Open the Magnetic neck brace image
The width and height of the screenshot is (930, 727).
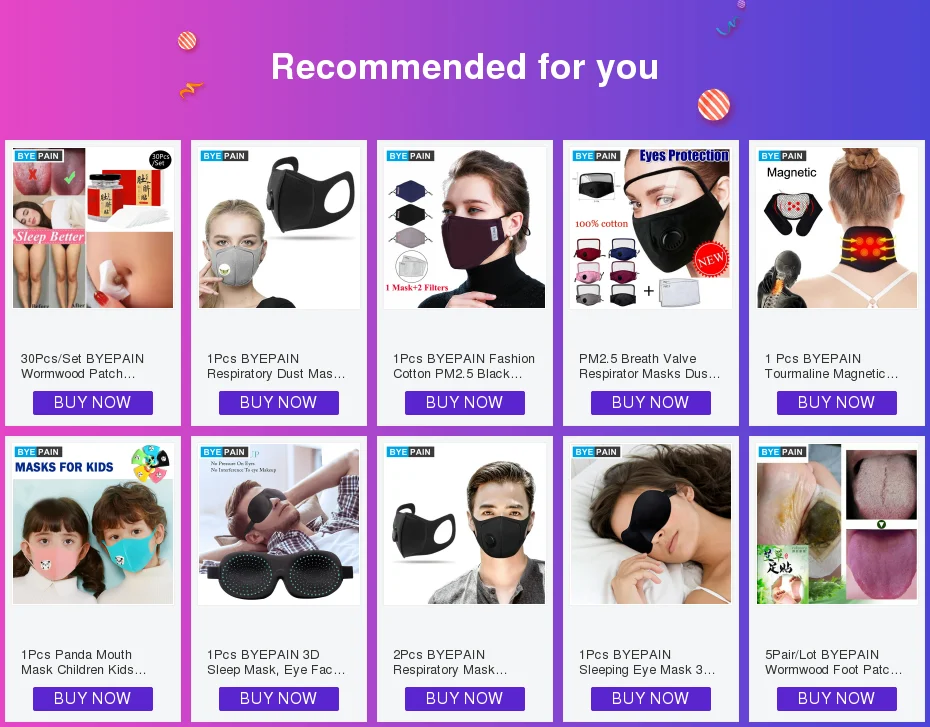837,228
